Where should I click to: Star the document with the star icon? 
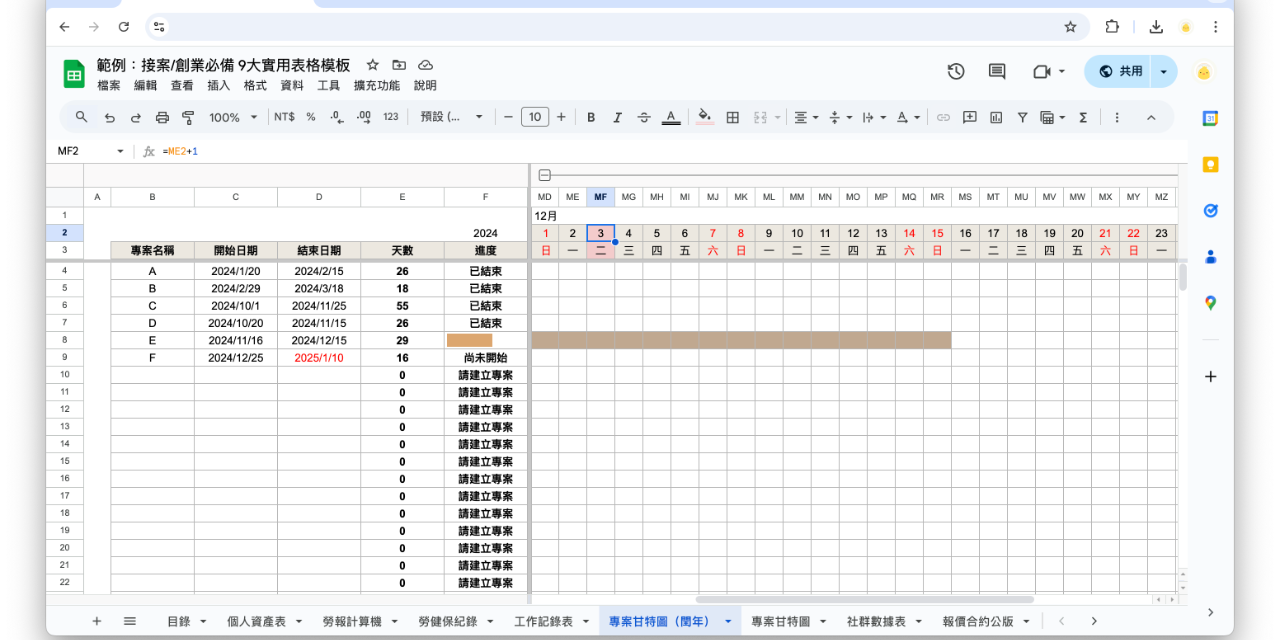(373, 65)
